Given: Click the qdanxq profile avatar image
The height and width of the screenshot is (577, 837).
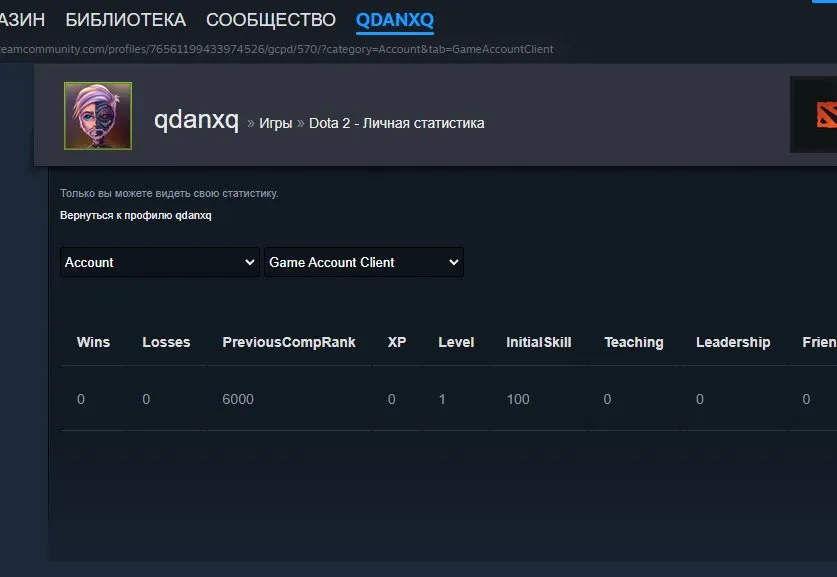Looking at the screenshot, I should point(98,116).
